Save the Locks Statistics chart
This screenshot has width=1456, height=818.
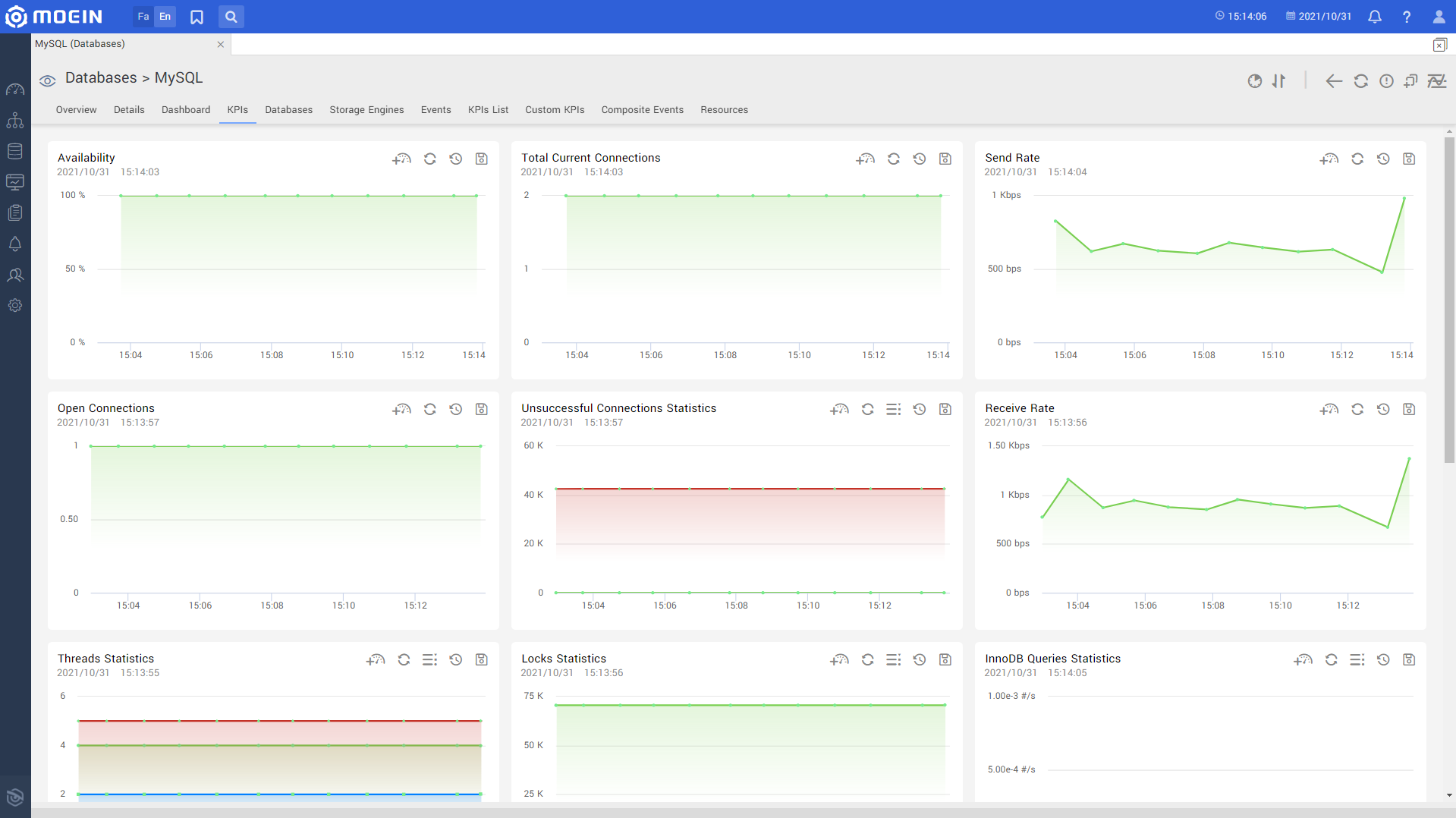[945, 659]
